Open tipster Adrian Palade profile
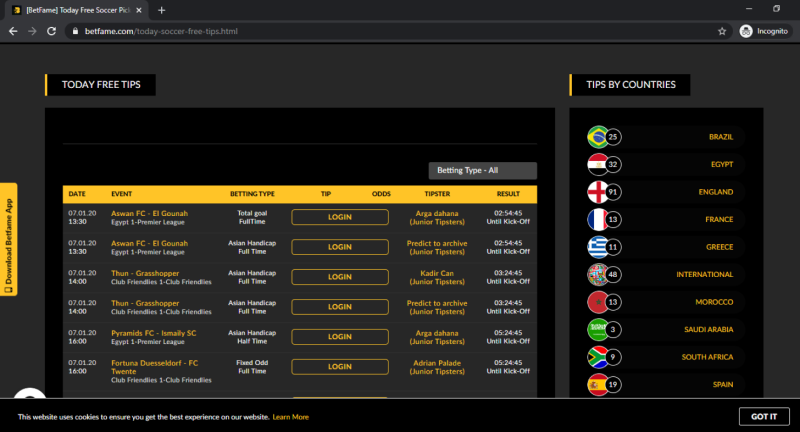 [437, 363]
